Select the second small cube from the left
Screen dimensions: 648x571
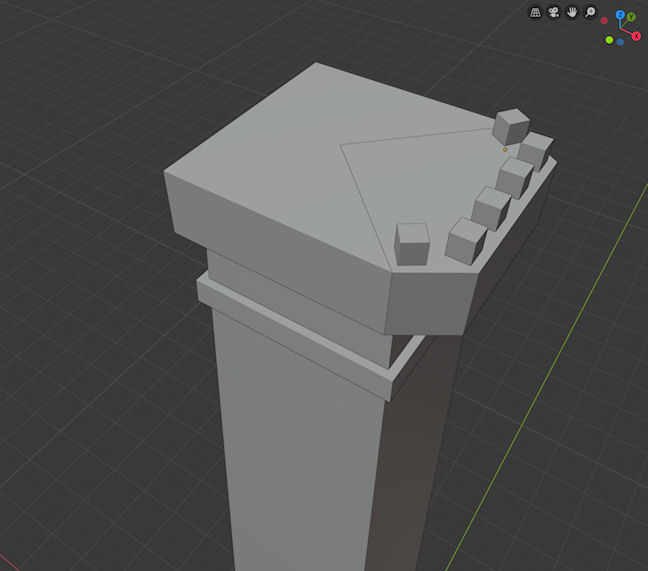tap(465, 240)
